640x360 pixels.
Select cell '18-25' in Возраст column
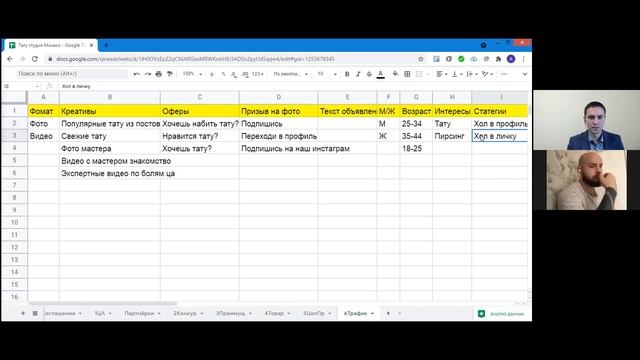point(416,149)
